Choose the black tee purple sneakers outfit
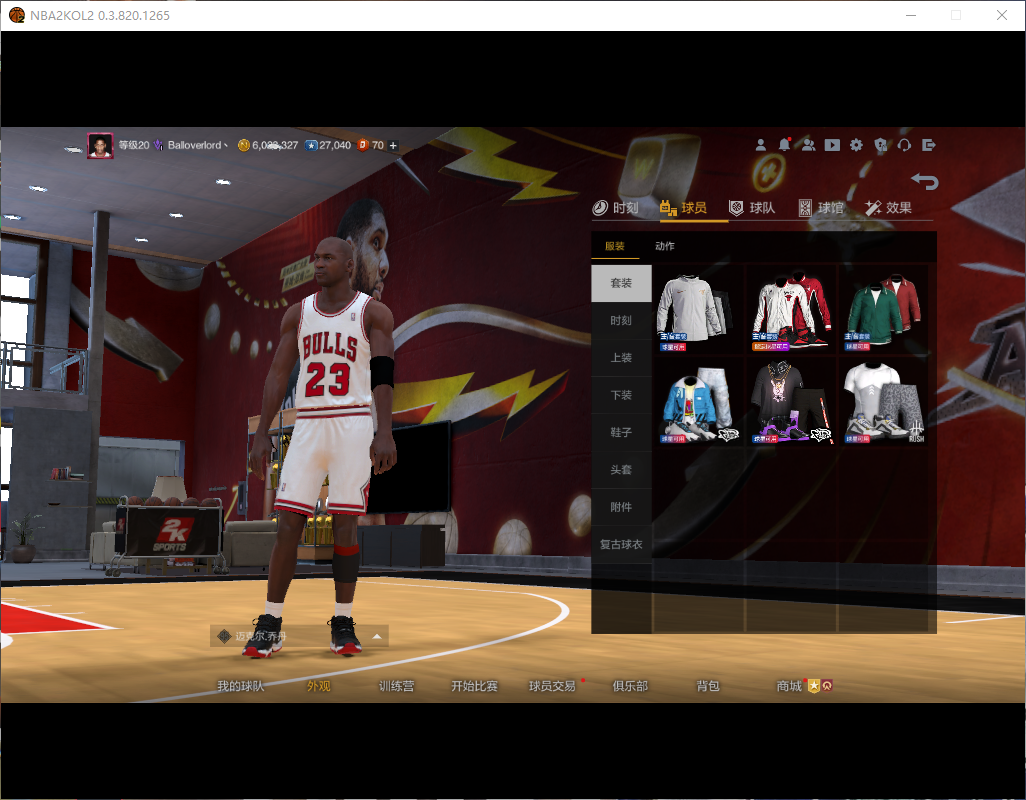Screen dimensions: 1026x800 coord(790,402)
